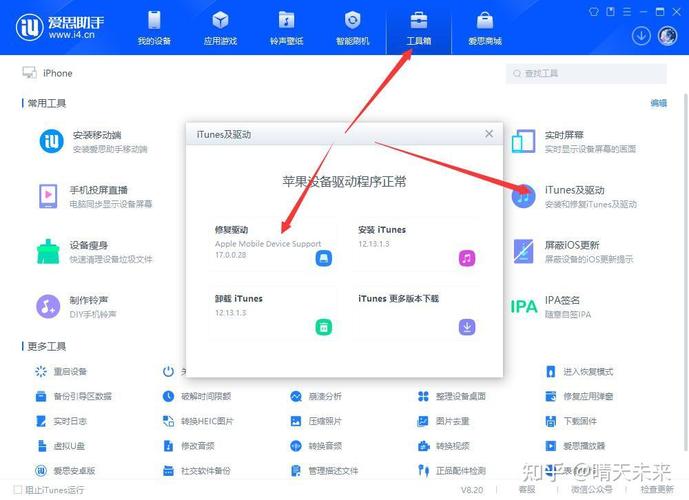Open 虚拟U盘 virtual USB tool
The width and height of the screenshot is (689, 500).
(60, 446)
